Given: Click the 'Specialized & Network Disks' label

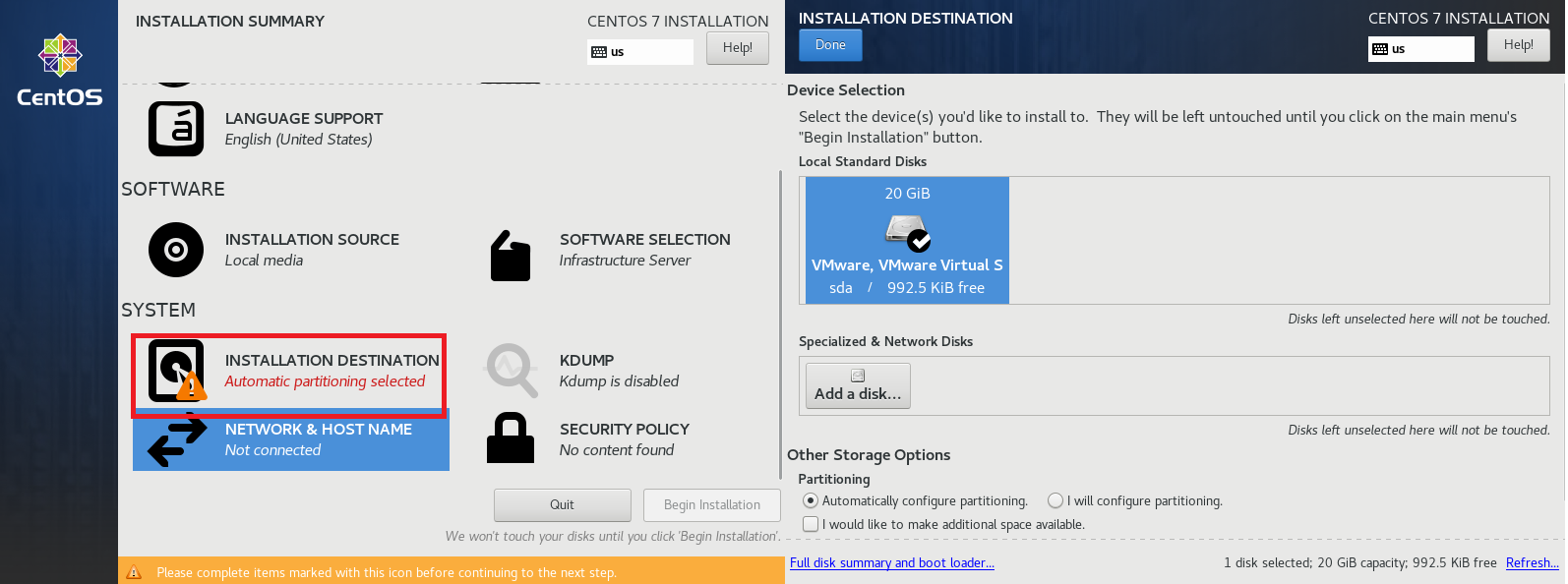Looking at the screenshot, I should 885,342.
